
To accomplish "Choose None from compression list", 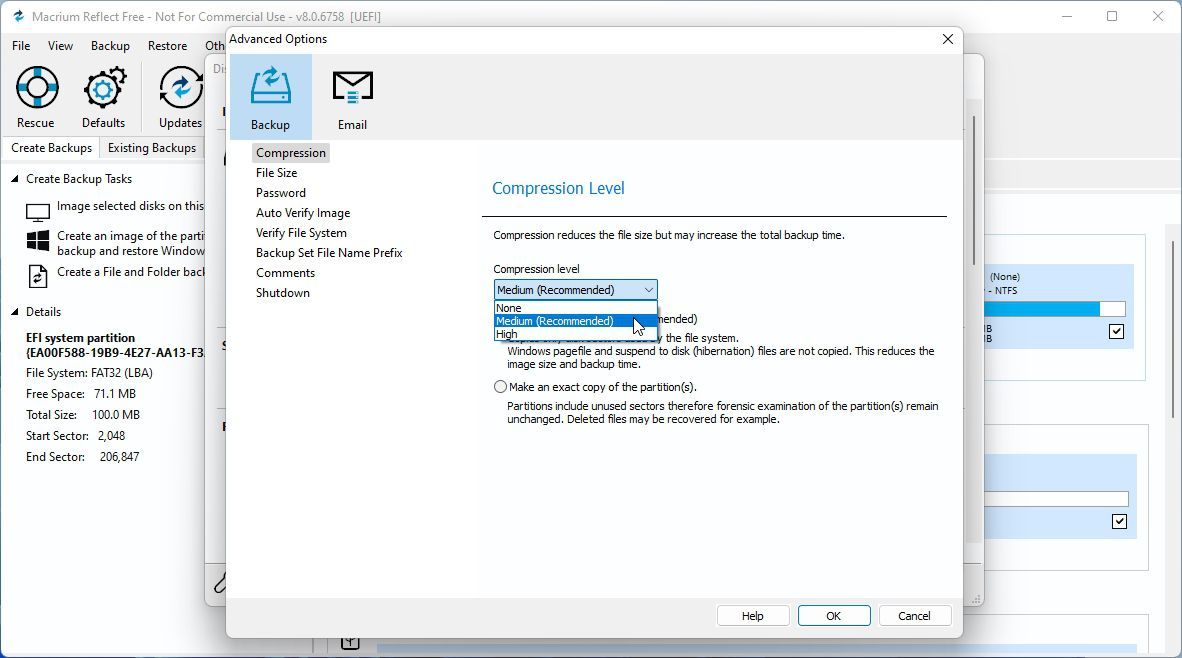I will [x=575, y=308].
